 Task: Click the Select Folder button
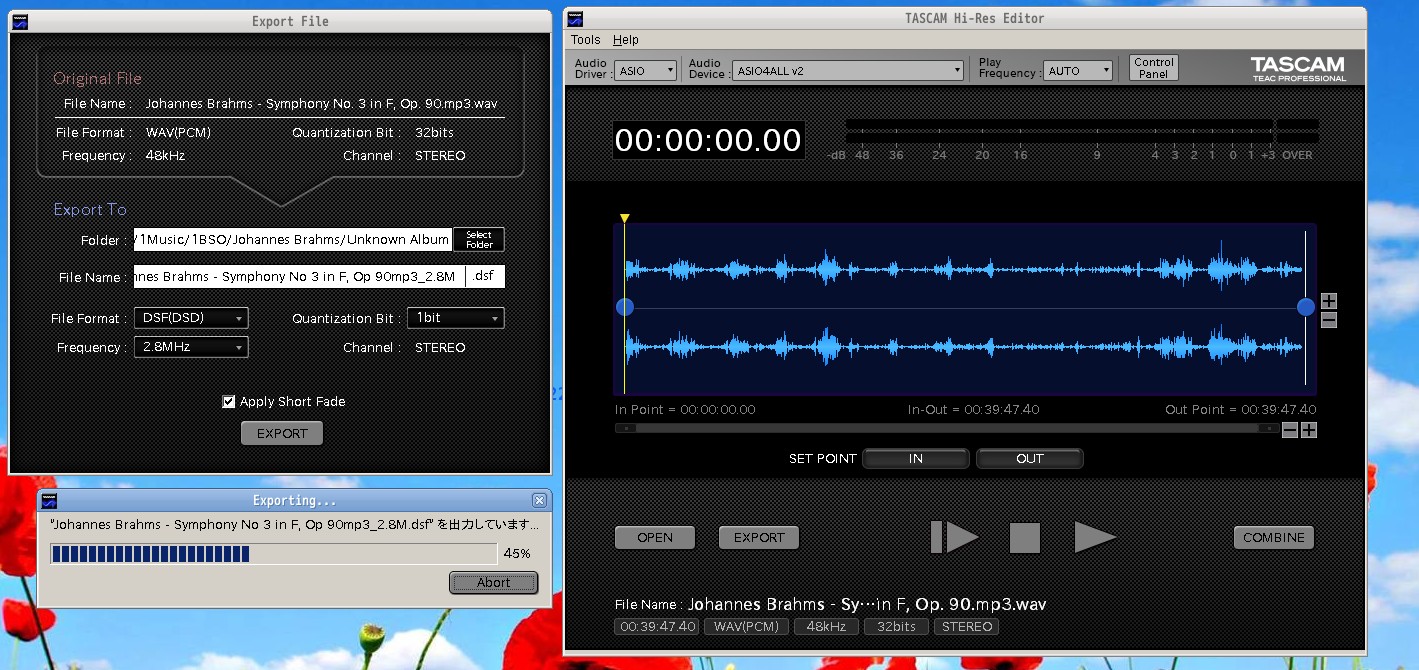tap(478, 240)
